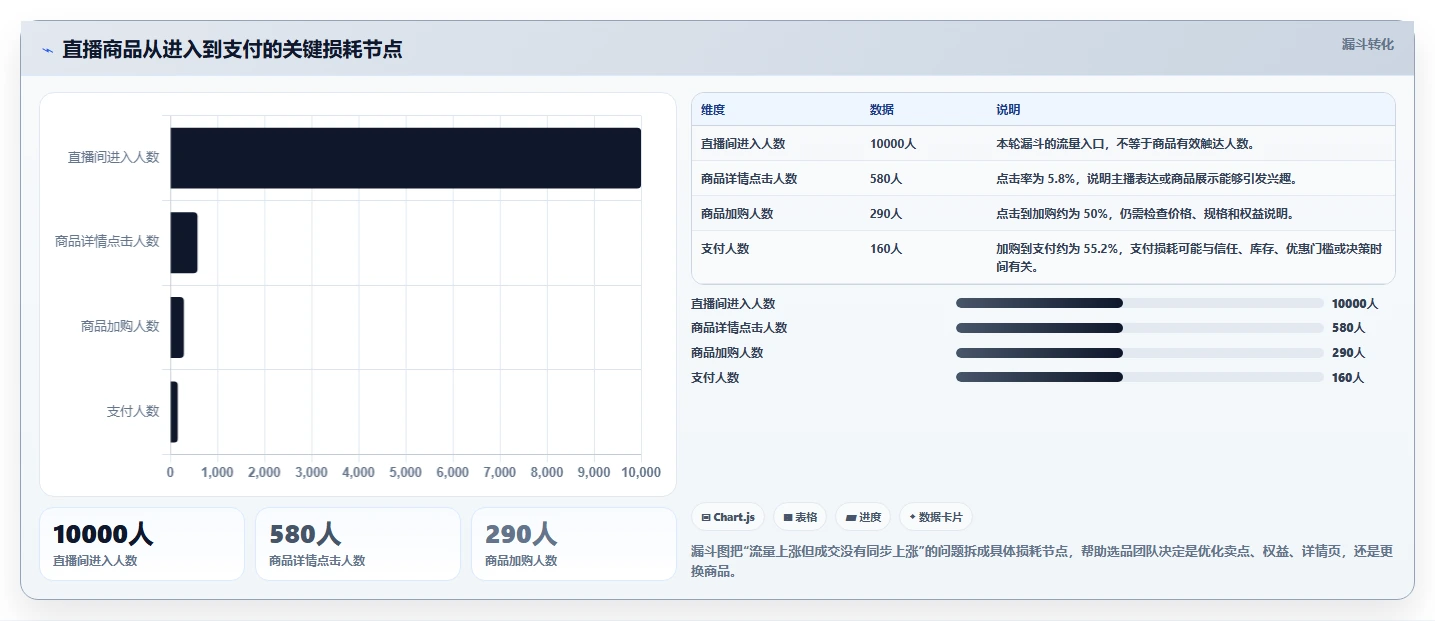Click the chart y-axis label 商品加购人数

tap(120, 327)
